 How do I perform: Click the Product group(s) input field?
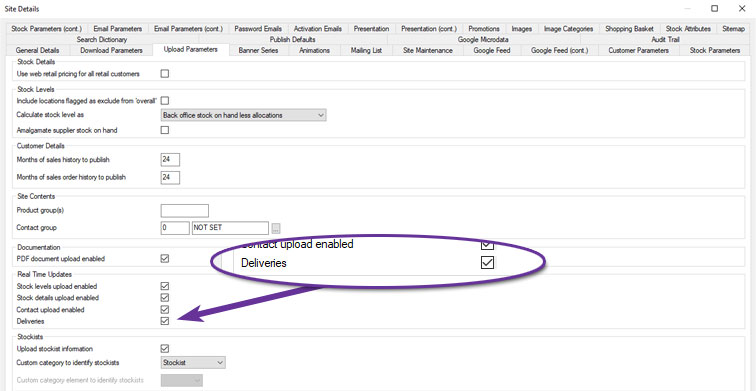tap(185, 211)
